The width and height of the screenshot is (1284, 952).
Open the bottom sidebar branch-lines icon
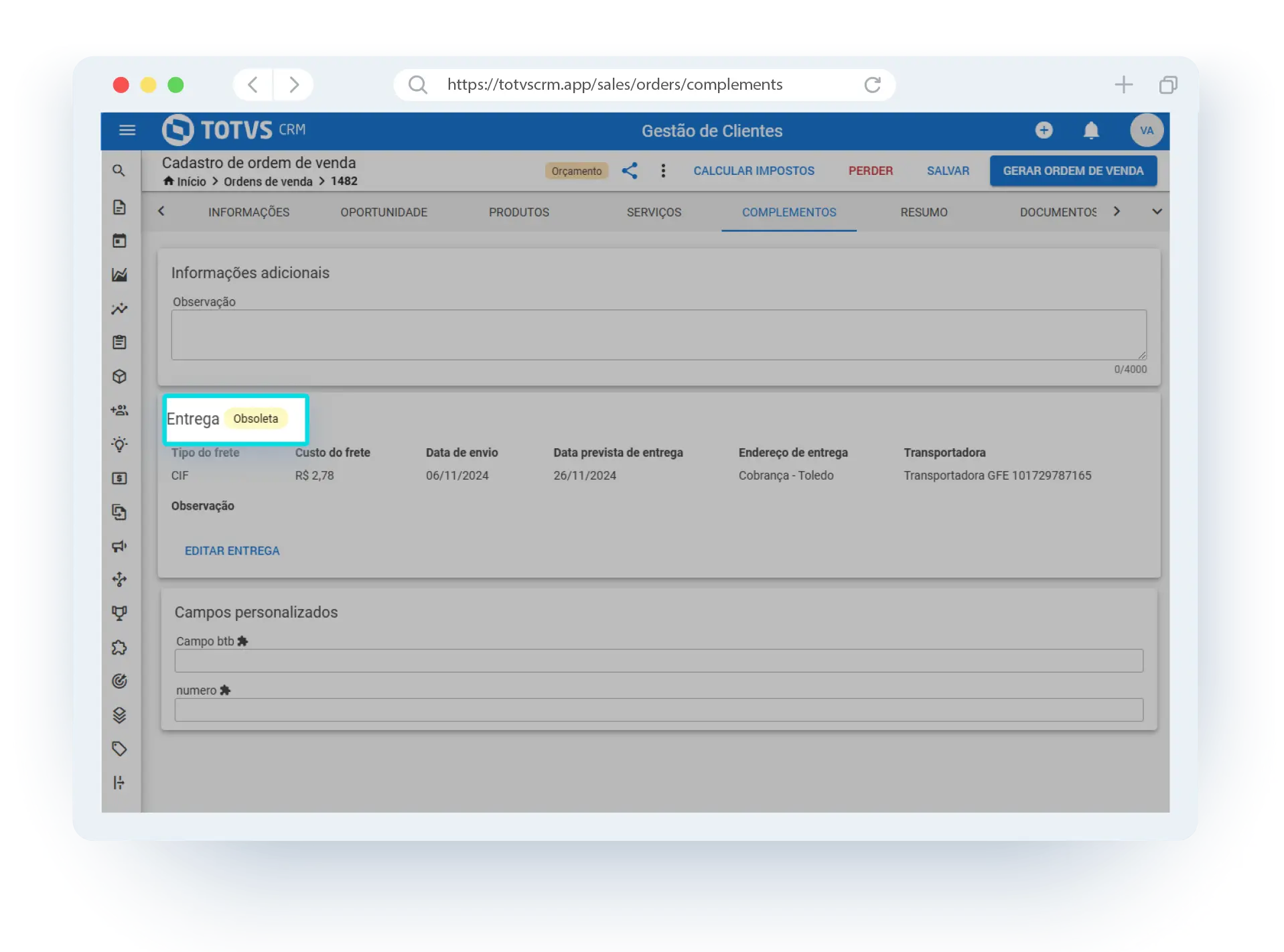(x=119, y=783)
